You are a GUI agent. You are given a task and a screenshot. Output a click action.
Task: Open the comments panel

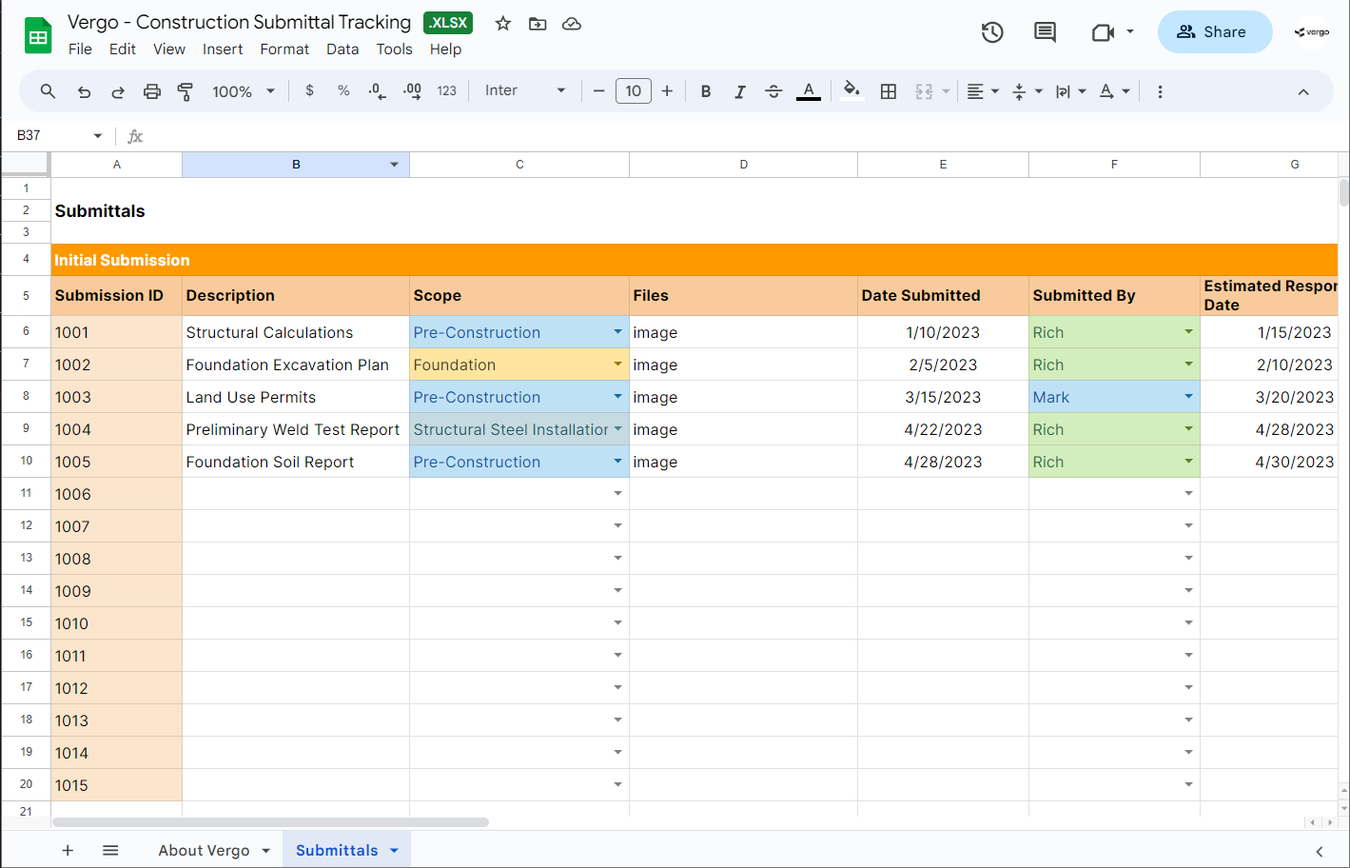[1044, 32]
